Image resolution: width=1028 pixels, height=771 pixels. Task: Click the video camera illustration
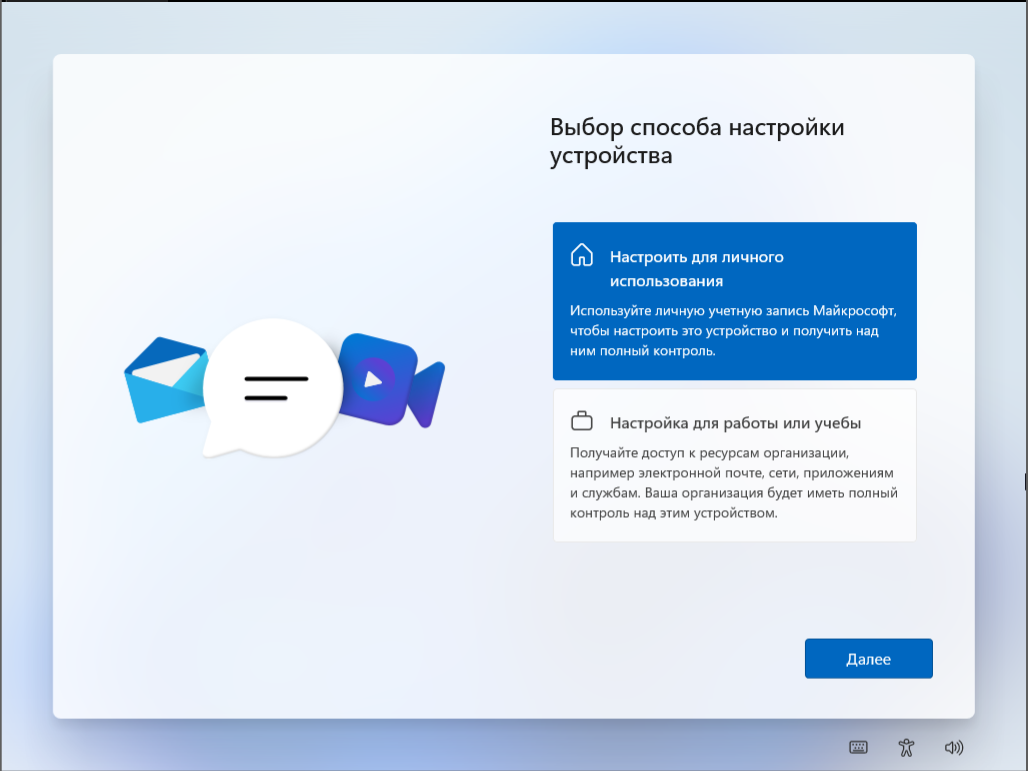[x=393, y=380]
